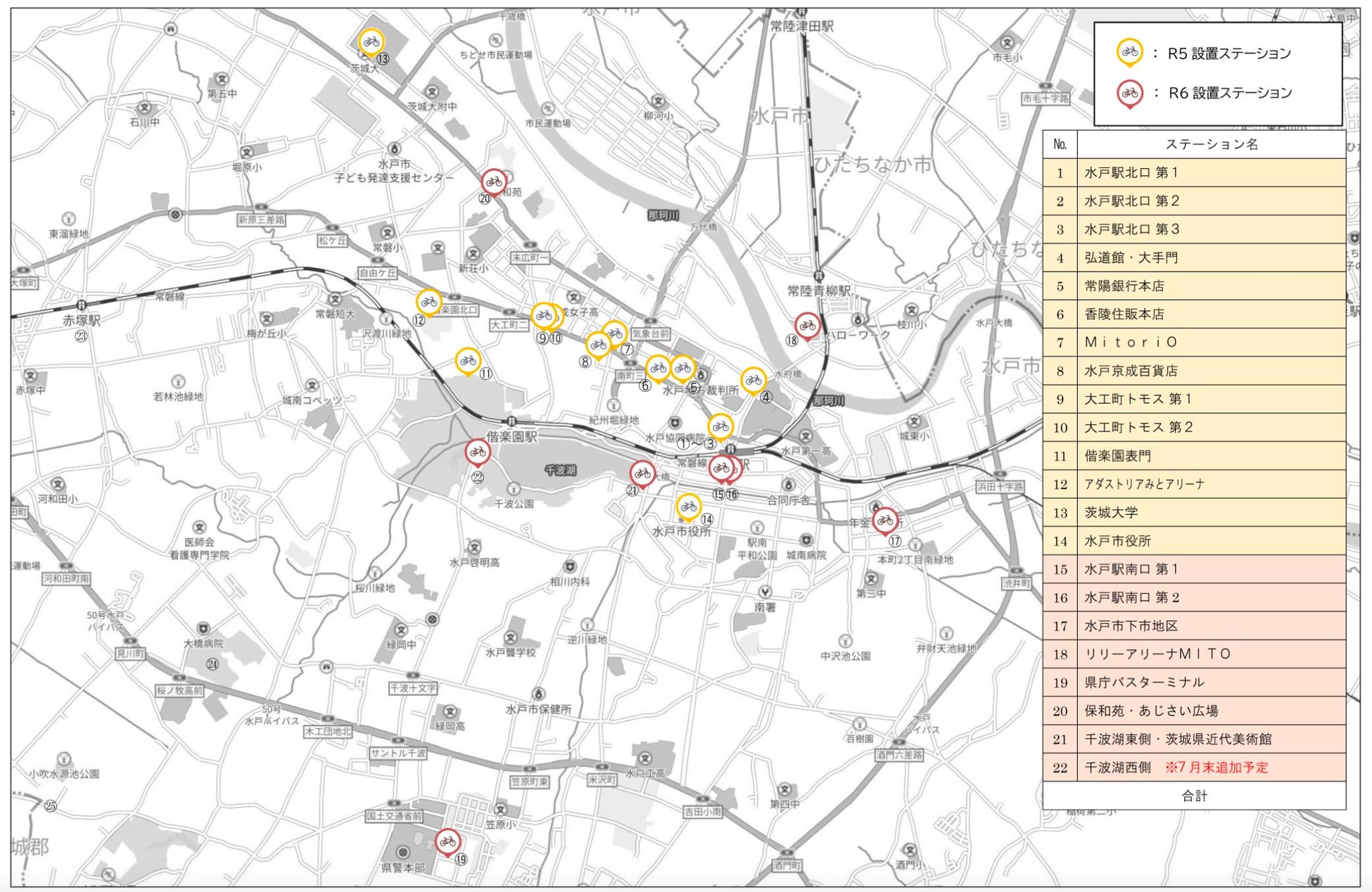
Task: Click the yellow bike marker numbered 13 at 茨城大
Action: pyautogui.click(x=371, y=42)
